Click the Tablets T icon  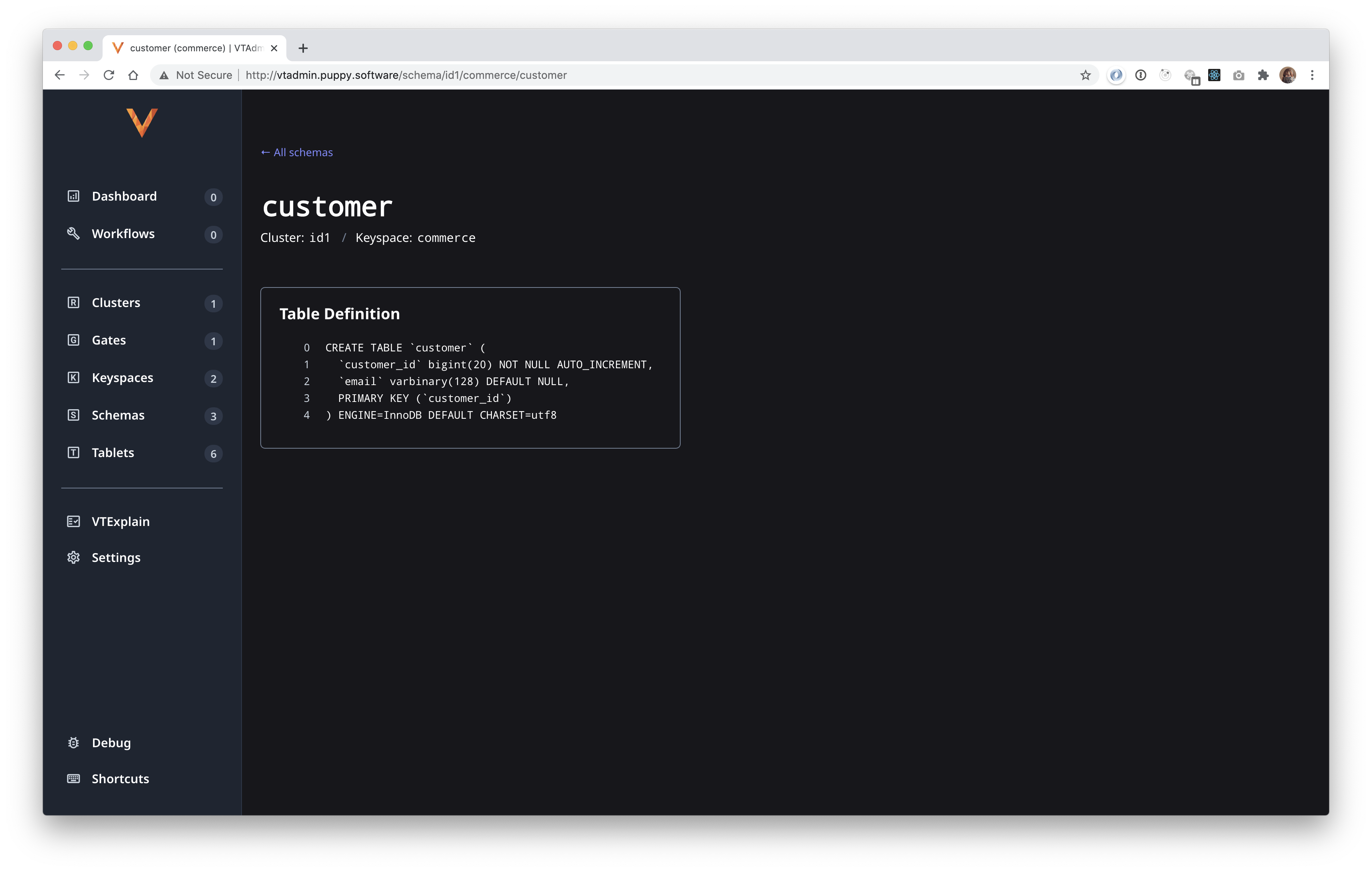click(x=73, y=453)
